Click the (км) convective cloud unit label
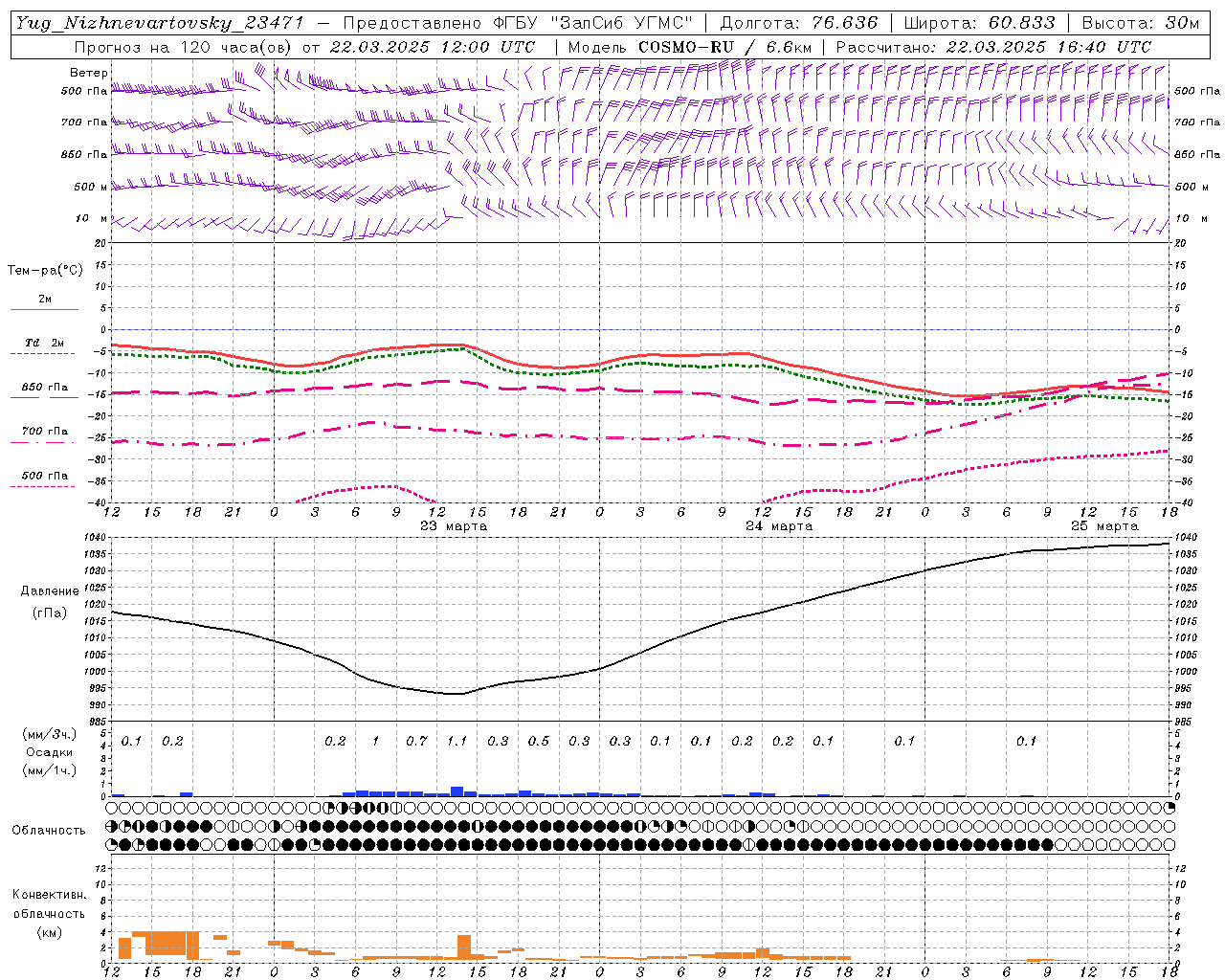Screen dimensions: 1225x980 [x=49, y=932]
